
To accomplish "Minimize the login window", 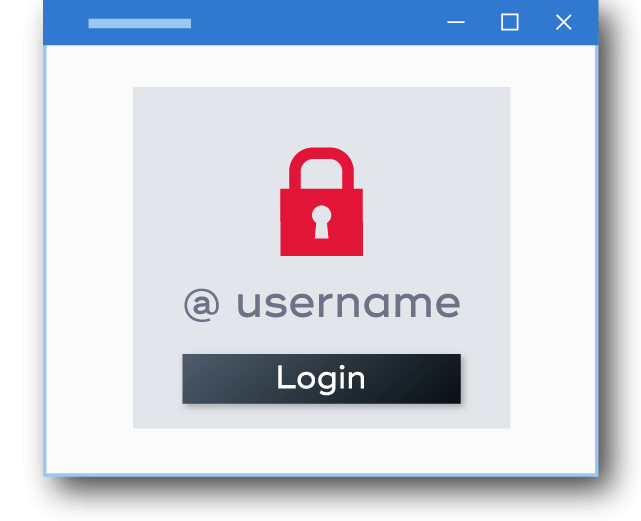I will pos(456,22).
